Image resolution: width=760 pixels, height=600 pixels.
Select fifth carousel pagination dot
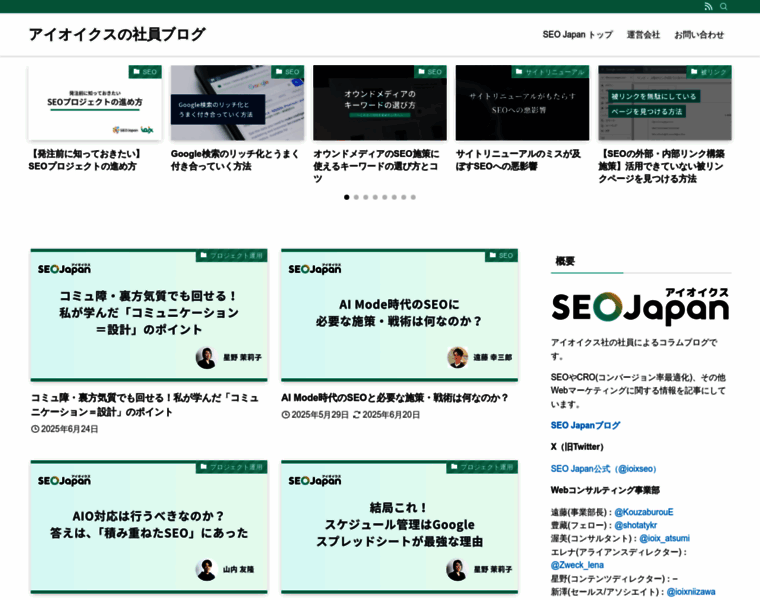coord(384,197)
